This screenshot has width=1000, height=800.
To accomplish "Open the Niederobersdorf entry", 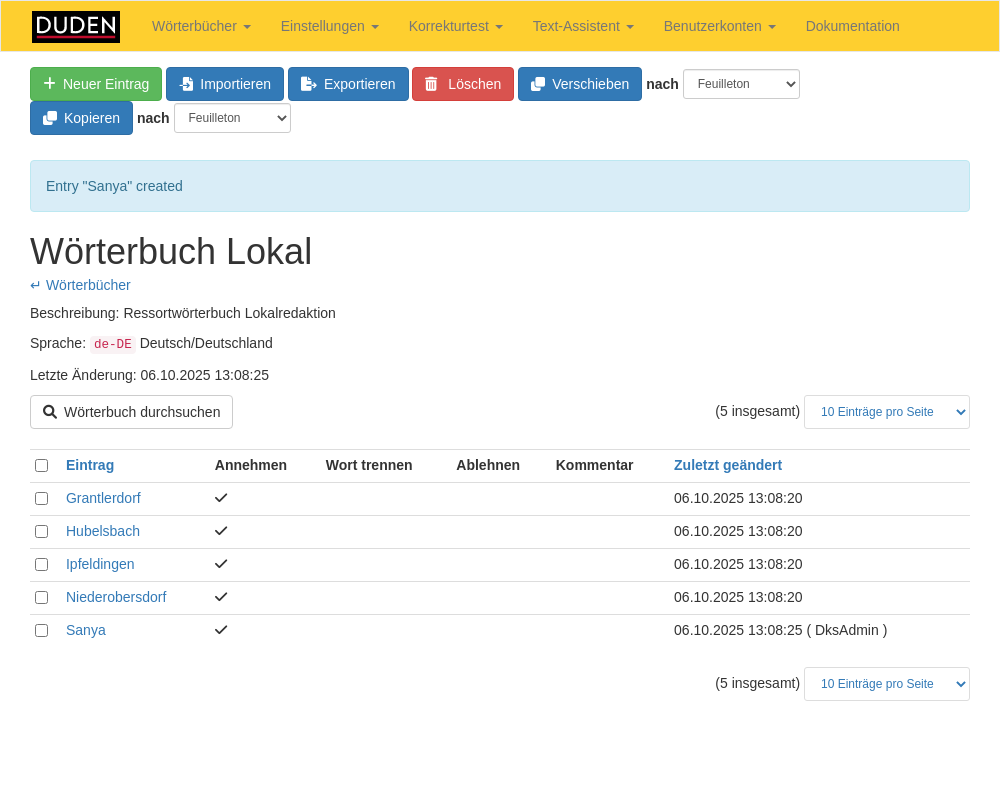I will (x=116, y=597).
